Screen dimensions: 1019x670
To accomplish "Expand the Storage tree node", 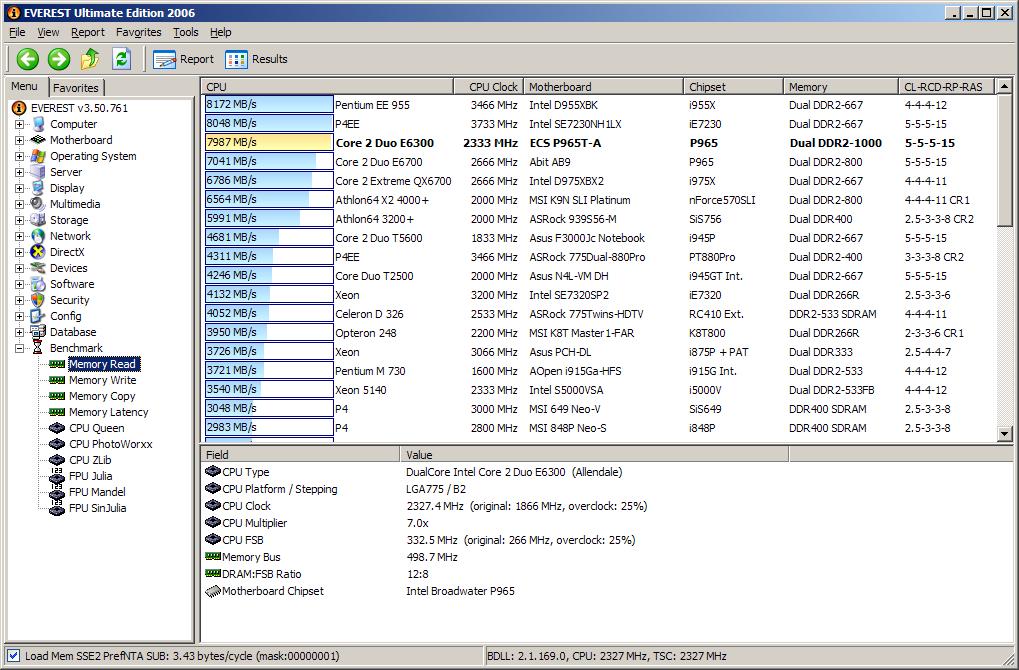I will tap(19, 220).
